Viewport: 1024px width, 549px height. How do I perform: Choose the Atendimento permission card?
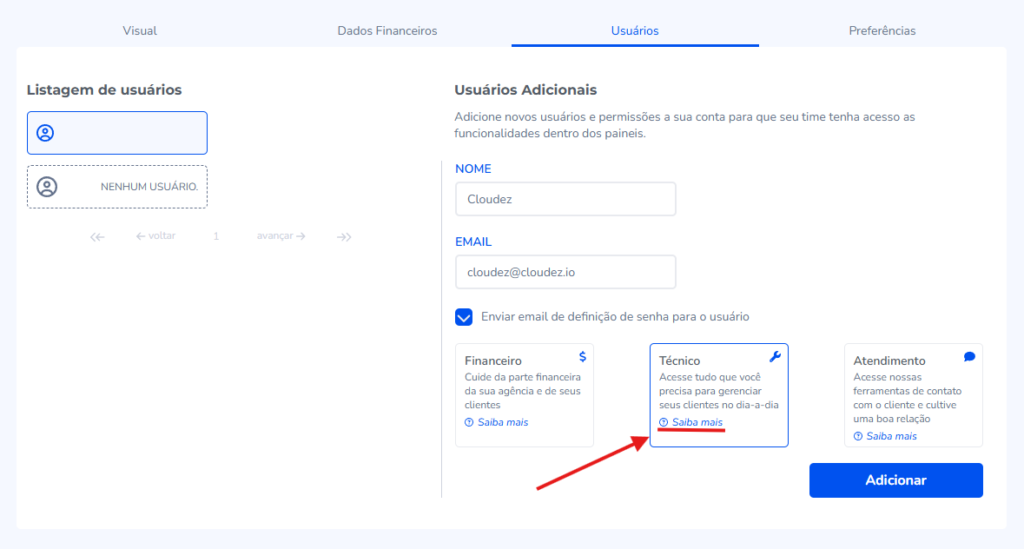[x=913, y=394]
